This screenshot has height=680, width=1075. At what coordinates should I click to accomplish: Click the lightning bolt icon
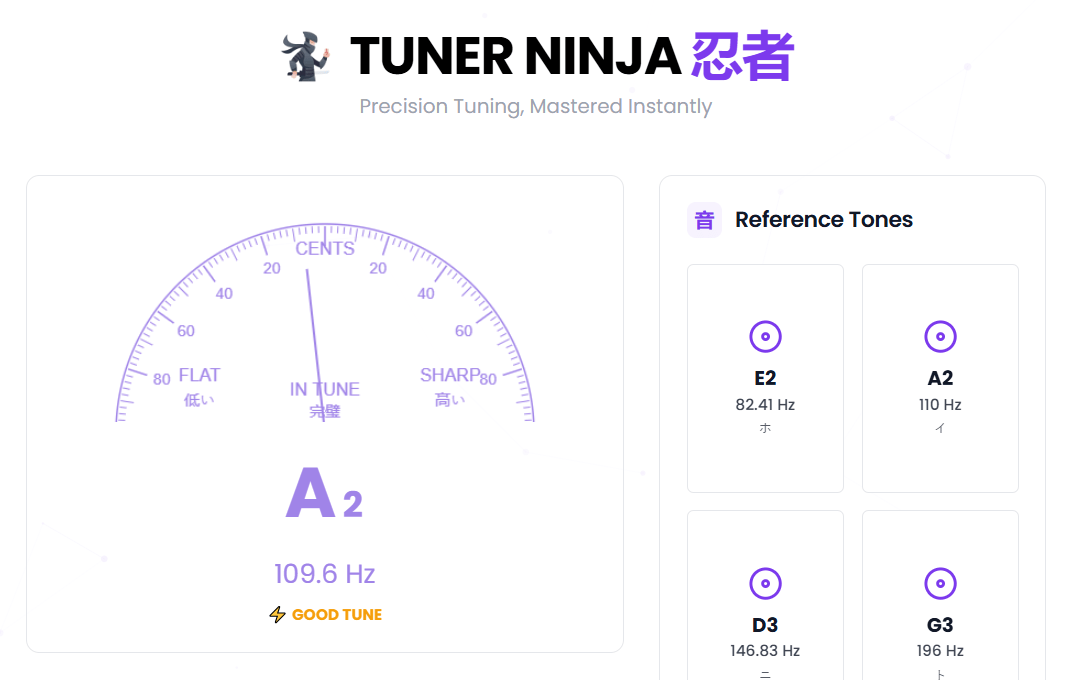pyautogui.click(x=277, y=614)
